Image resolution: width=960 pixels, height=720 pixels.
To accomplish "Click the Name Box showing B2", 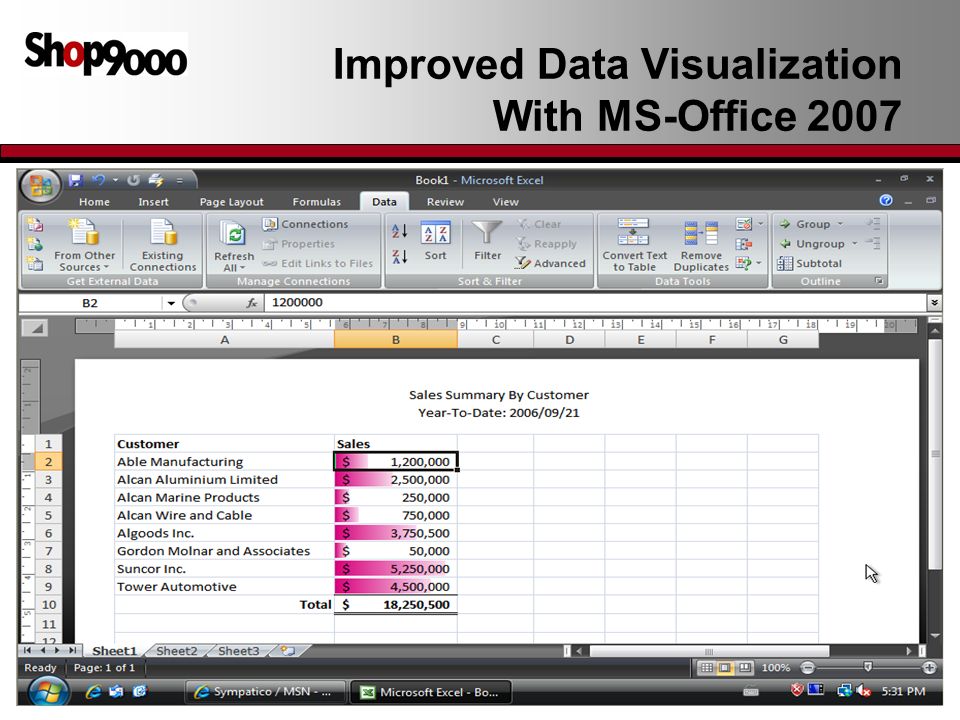I will (x=90, y=303).
